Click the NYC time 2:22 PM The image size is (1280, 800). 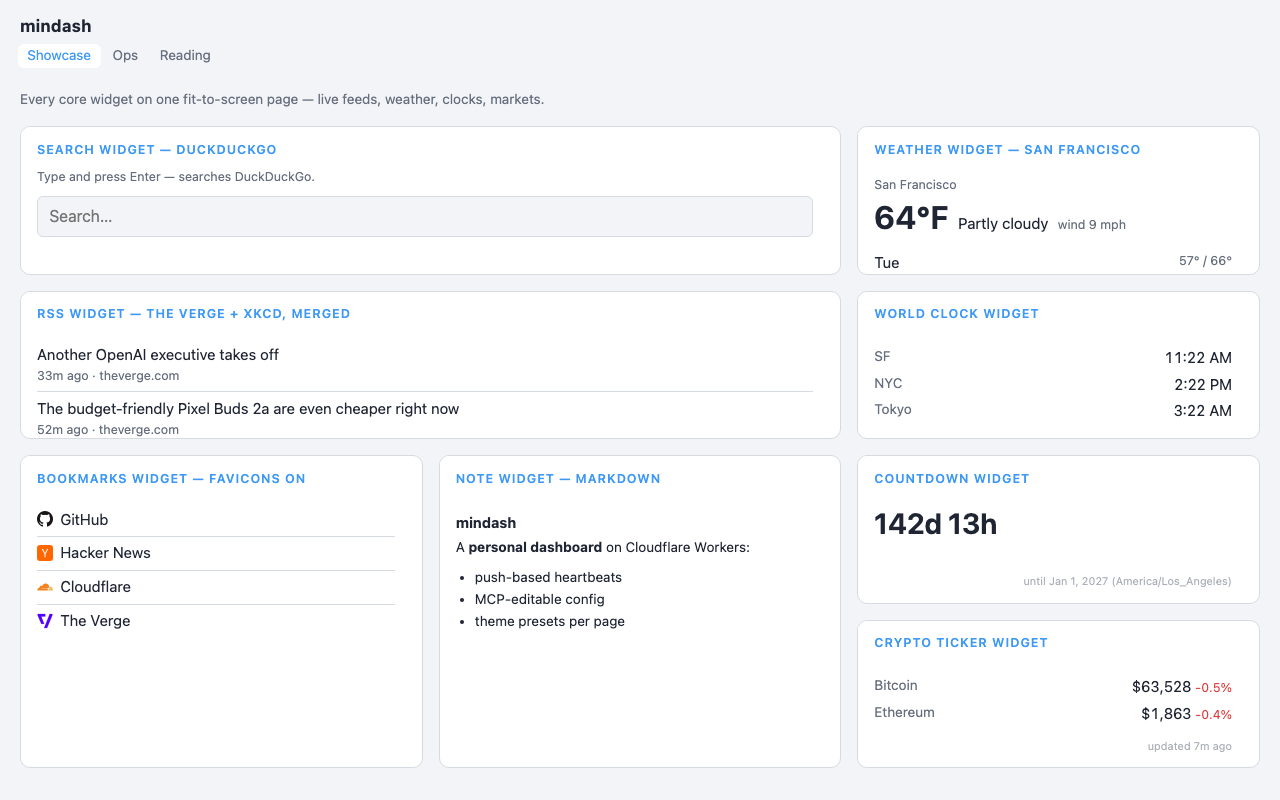1203,385
